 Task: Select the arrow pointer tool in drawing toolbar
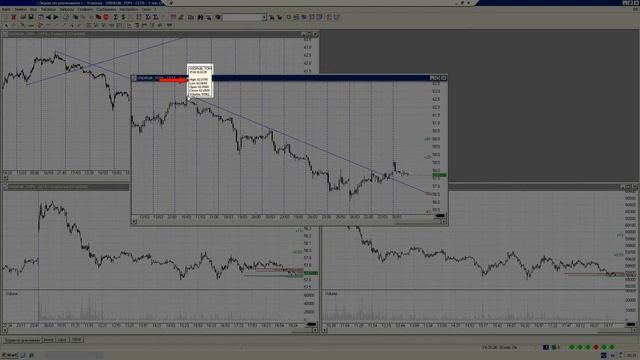click(6, 25)
